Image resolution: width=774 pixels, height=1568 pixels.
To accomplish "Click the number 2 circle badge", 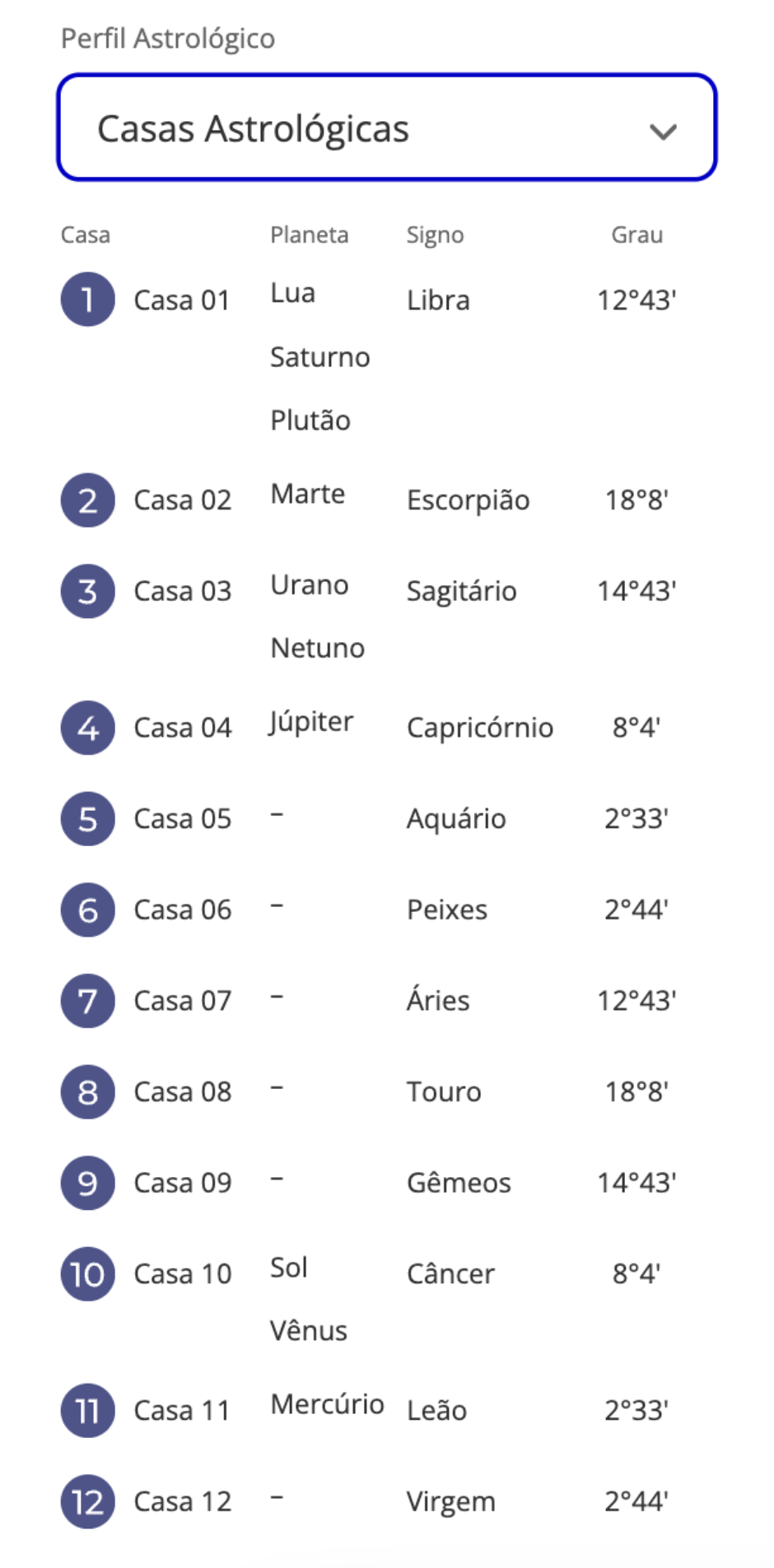I will click(87, 500).
